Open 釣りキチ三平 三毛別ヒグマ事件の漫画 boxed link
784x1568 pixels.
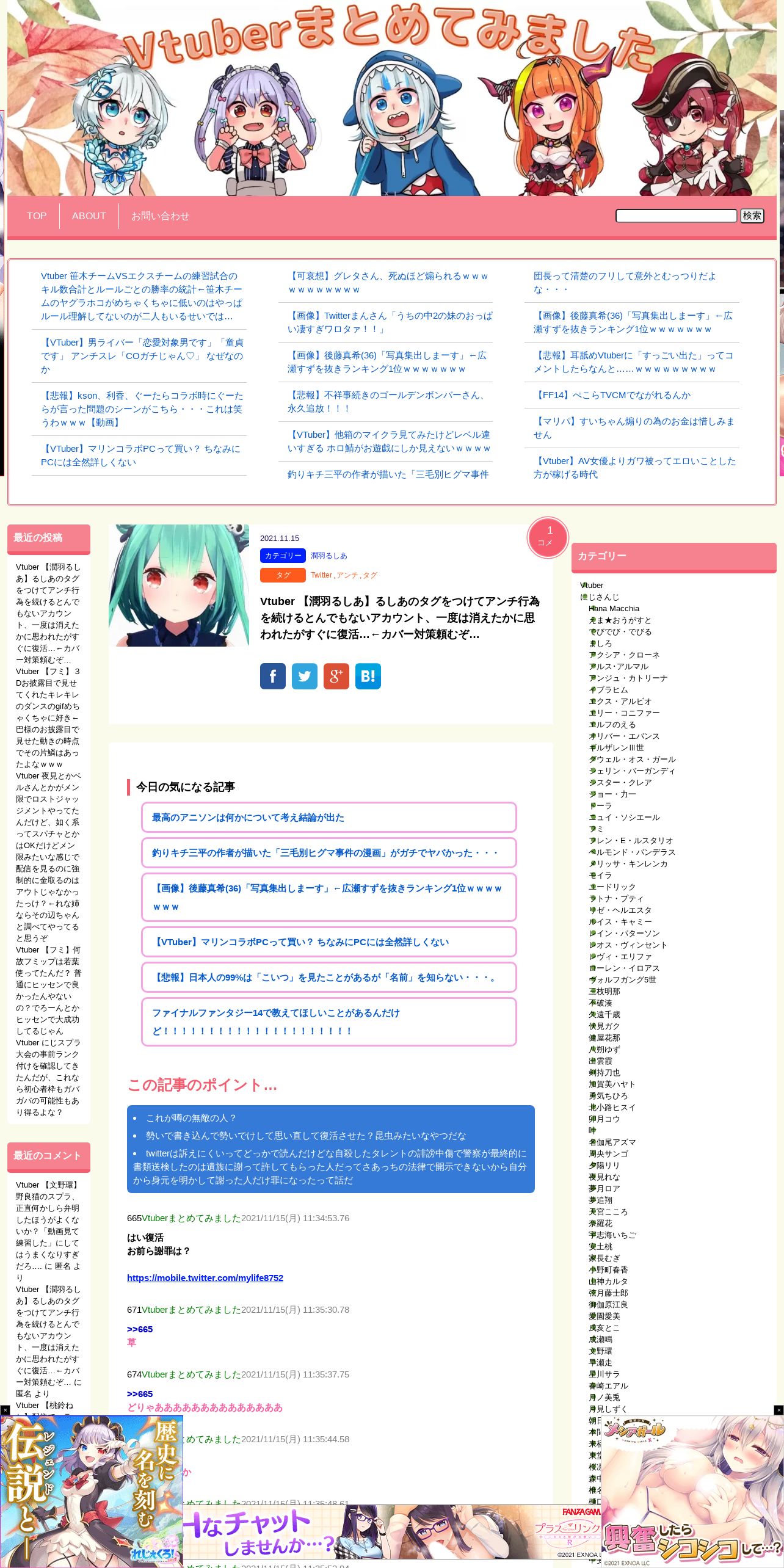(x=328, y=852)
